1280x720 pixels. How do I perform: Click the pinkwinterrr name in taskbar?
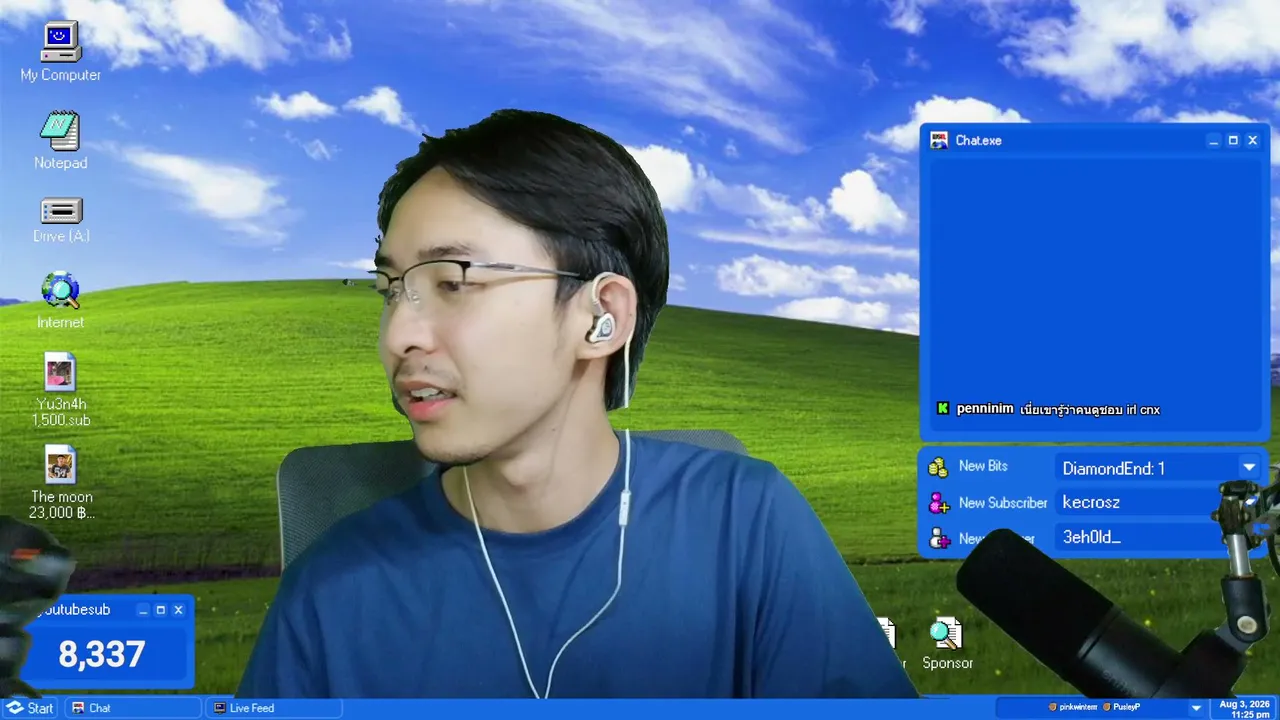tap(1078, 707)
